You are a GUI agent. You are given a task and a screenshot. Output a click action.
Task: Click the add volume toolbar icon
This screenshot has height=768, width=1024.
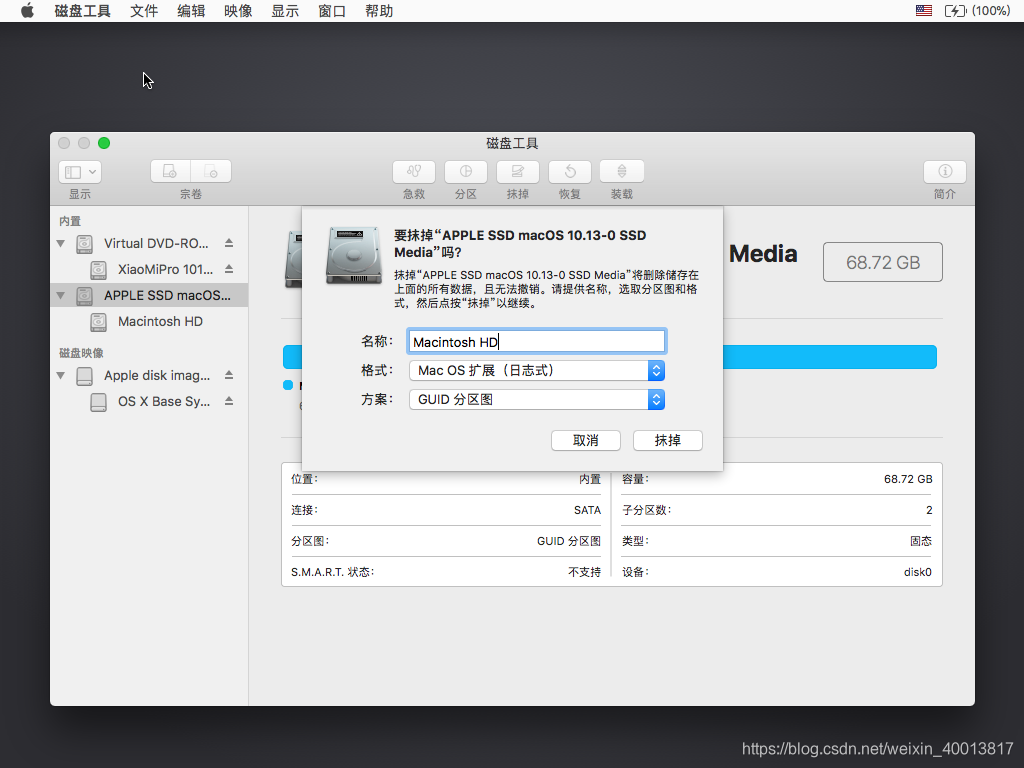(170, 171)
